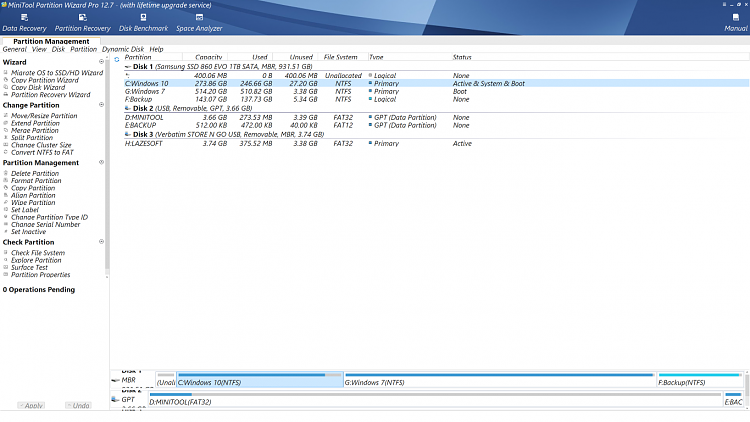
Task: Open the Disk menu
Action: point(58,49)
